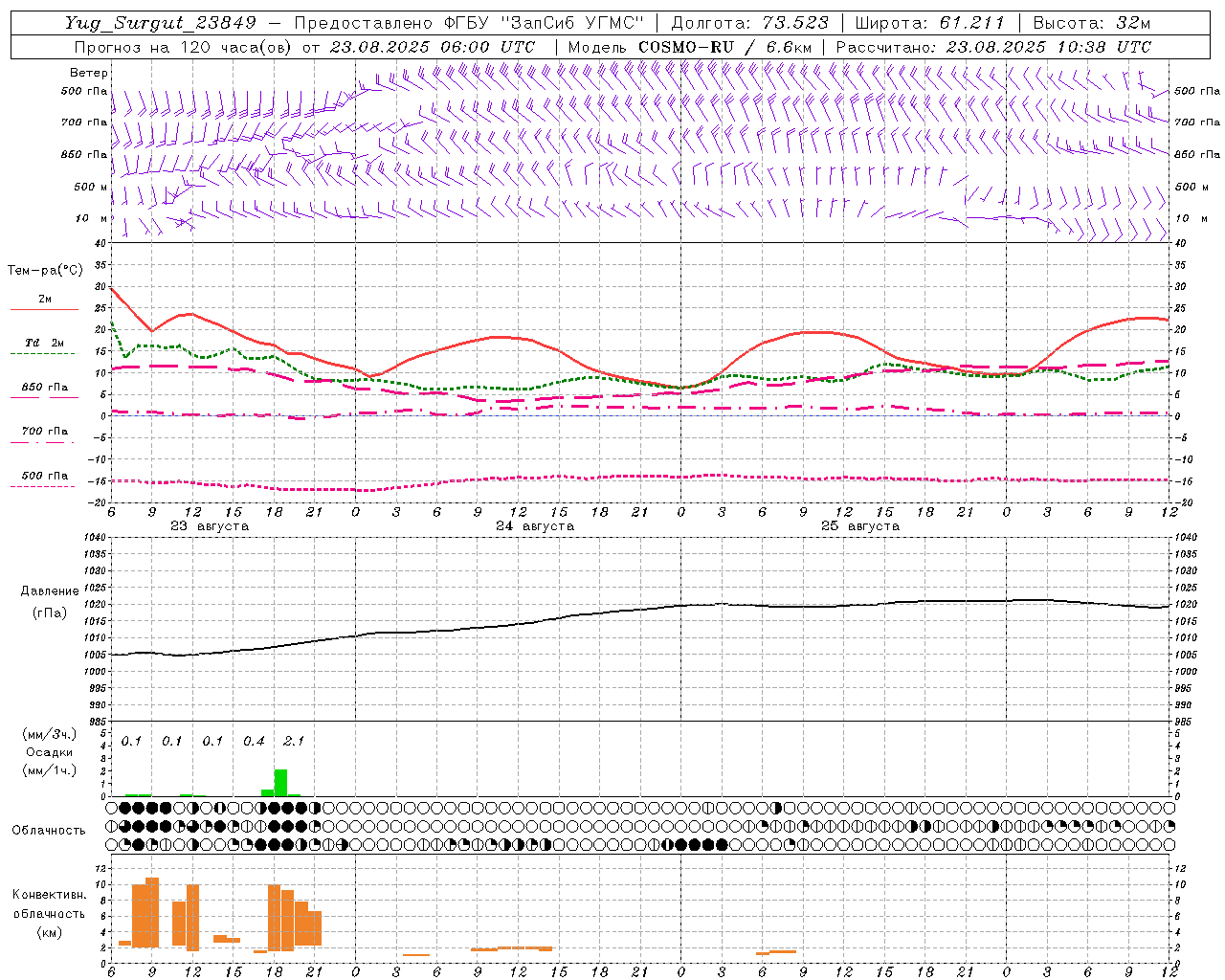Select the (мм/3ч.) precipitation unit label
Image resolution: width=1225 pixels, height=980 pixels.
49,734
